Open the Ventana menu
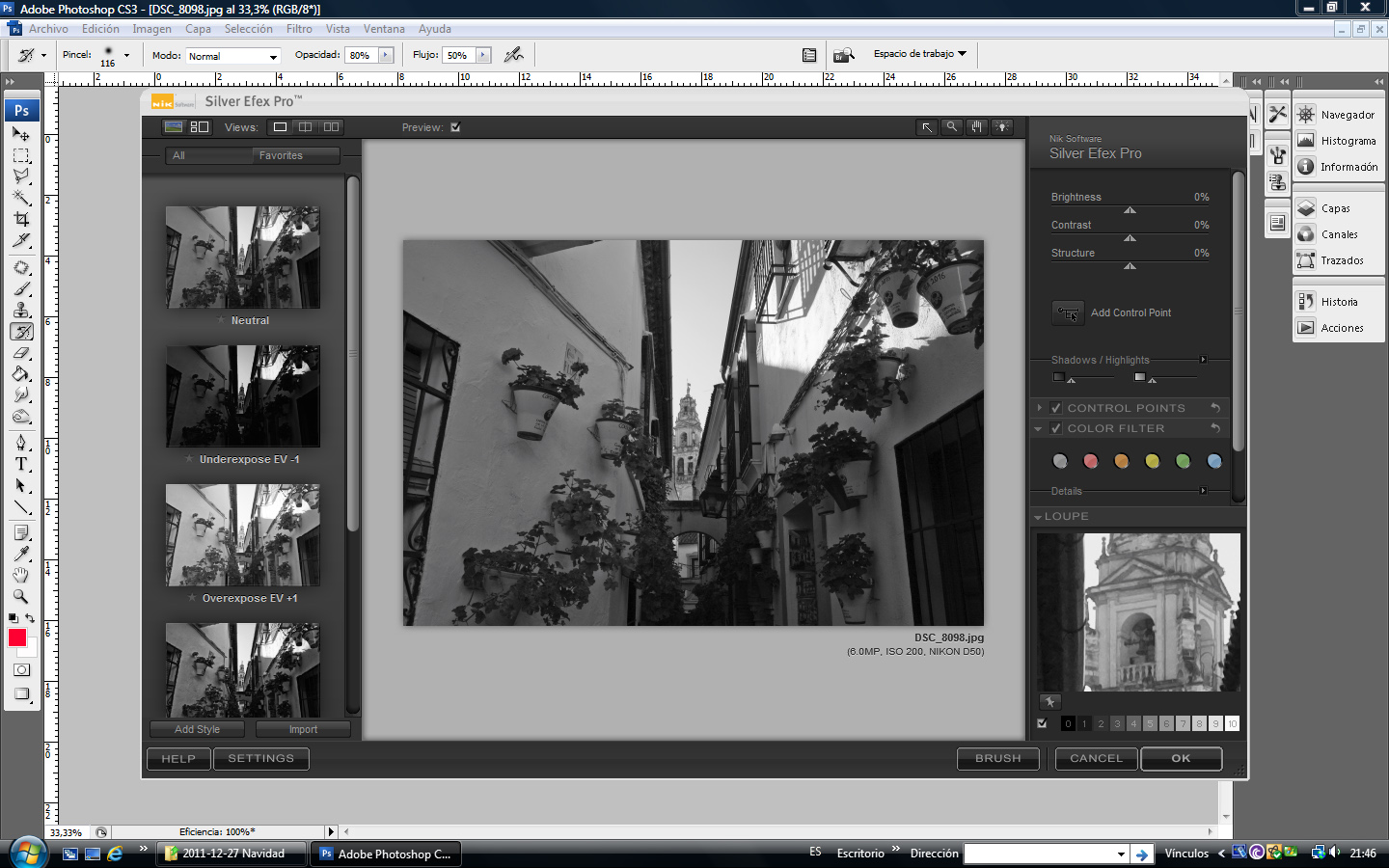Screen dimensions: 1389x868 tap(384, 29)
